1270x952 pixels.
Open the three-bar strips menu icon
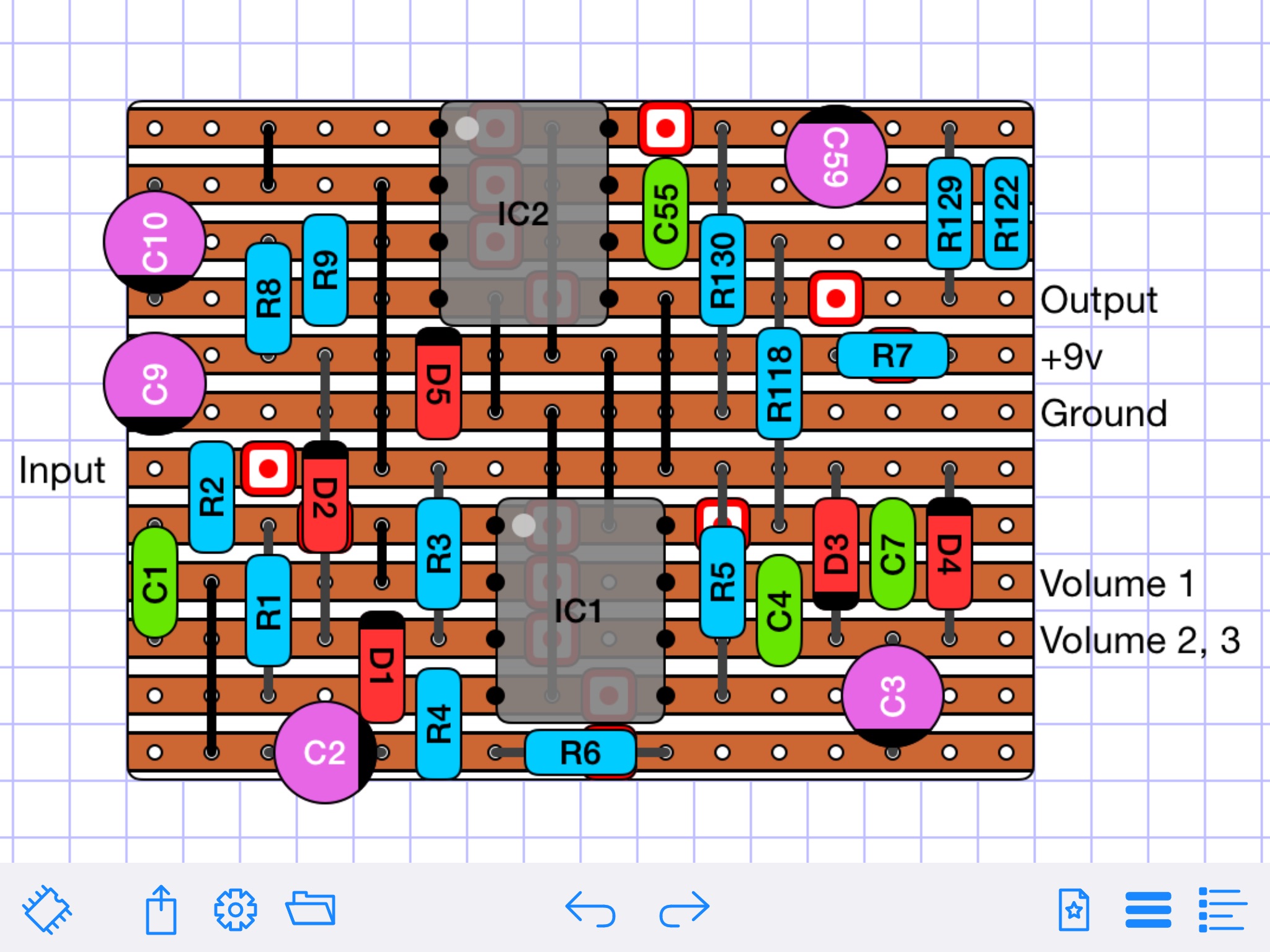pos(1148,910)
